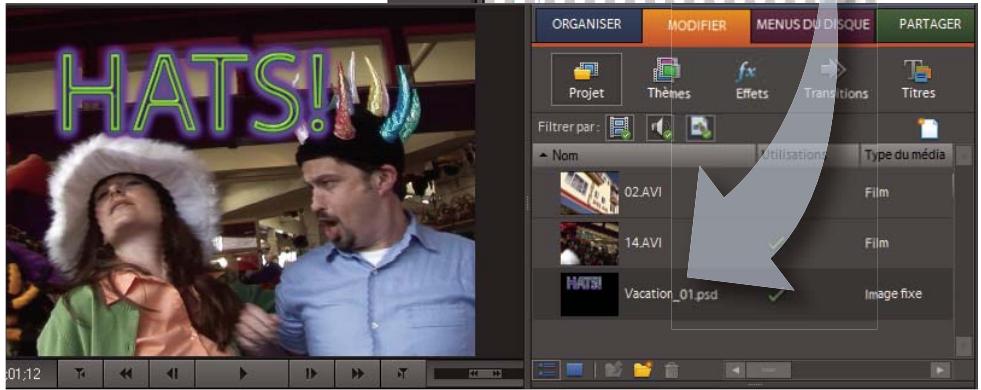This screenshot has width=981, height=390.
Task: Step forward one frame
Action: (311, 374)
